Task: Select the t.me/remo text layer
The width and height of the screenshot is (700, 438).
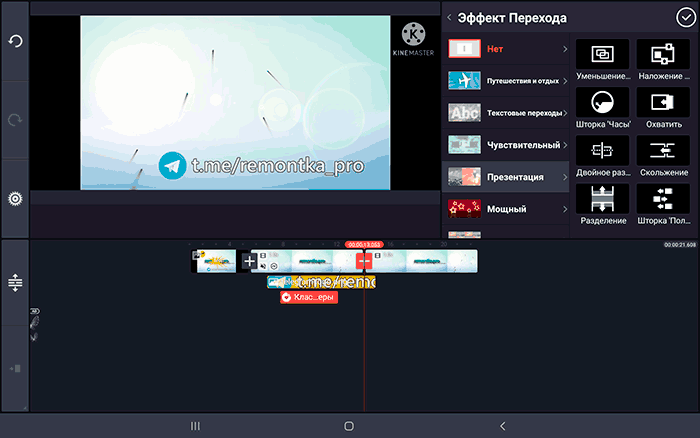Action: click(x=321, y=282)
